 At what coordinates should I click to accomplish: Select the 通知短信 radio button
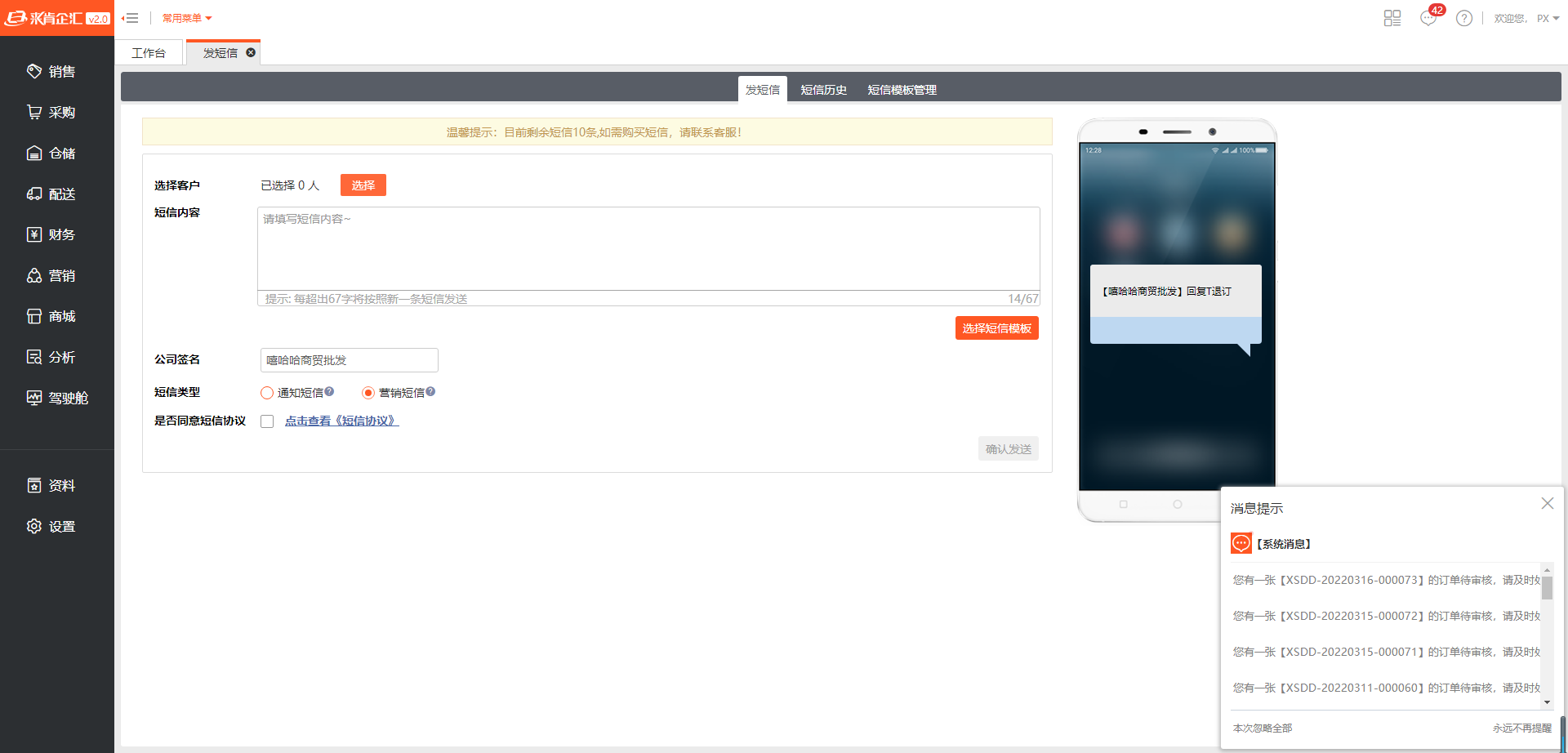[x=267, y=393]
